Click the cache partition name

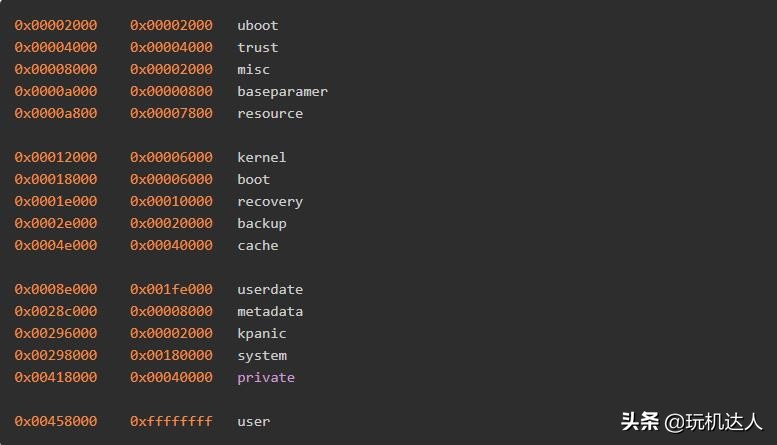point(258,245)
